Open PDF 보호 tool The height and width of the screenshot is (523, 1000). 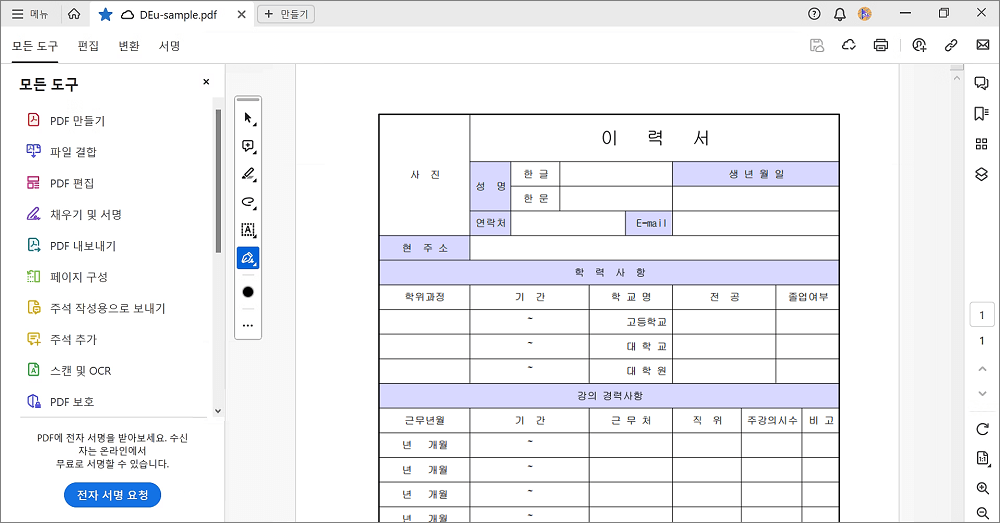click(x=60, y=402)
